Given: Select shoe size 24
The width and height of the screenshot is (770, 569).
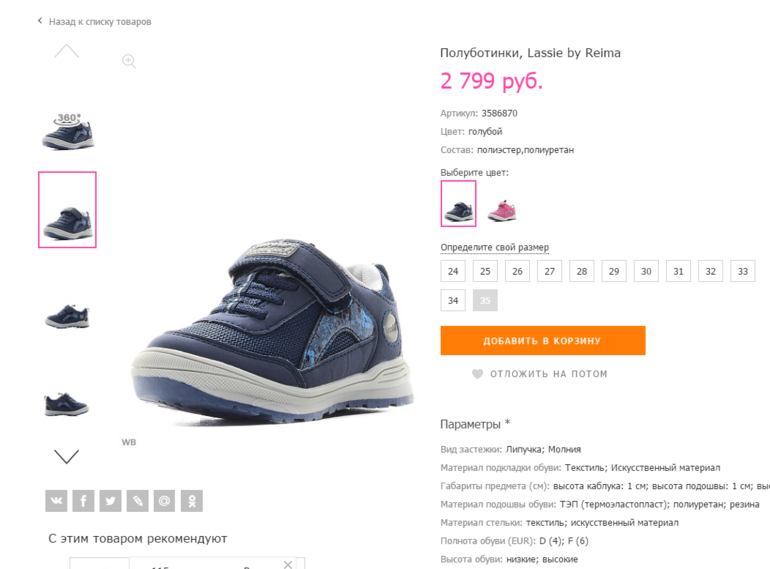Looking at the screenshot, I should pos(453,271).
